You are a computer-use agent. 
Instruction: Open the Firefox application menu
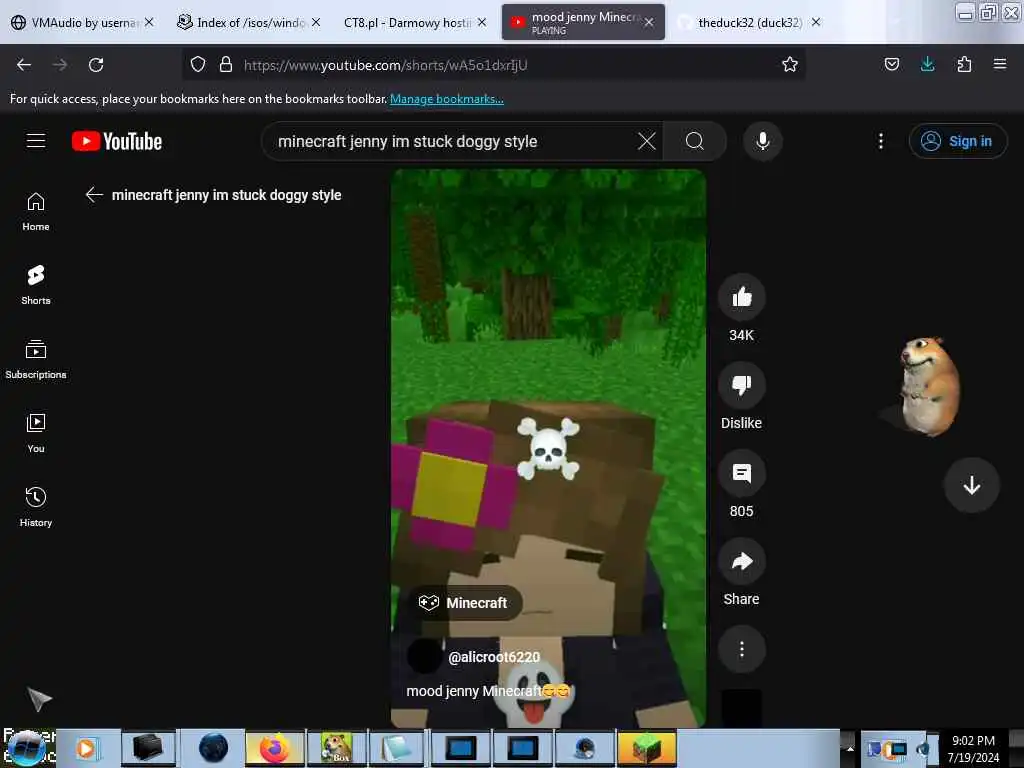pos(1000,65)
